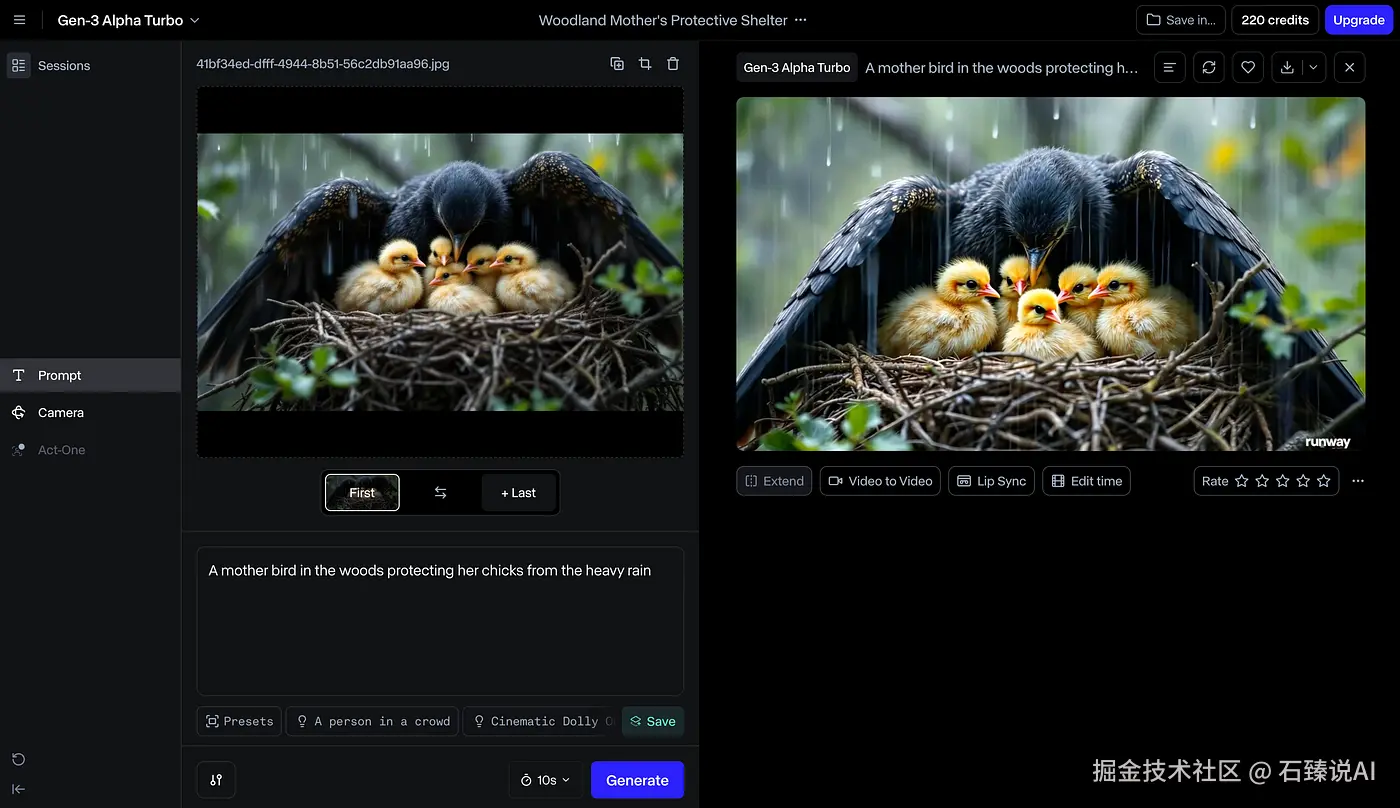Favorite the output with heart icon

click(1248, 67)
